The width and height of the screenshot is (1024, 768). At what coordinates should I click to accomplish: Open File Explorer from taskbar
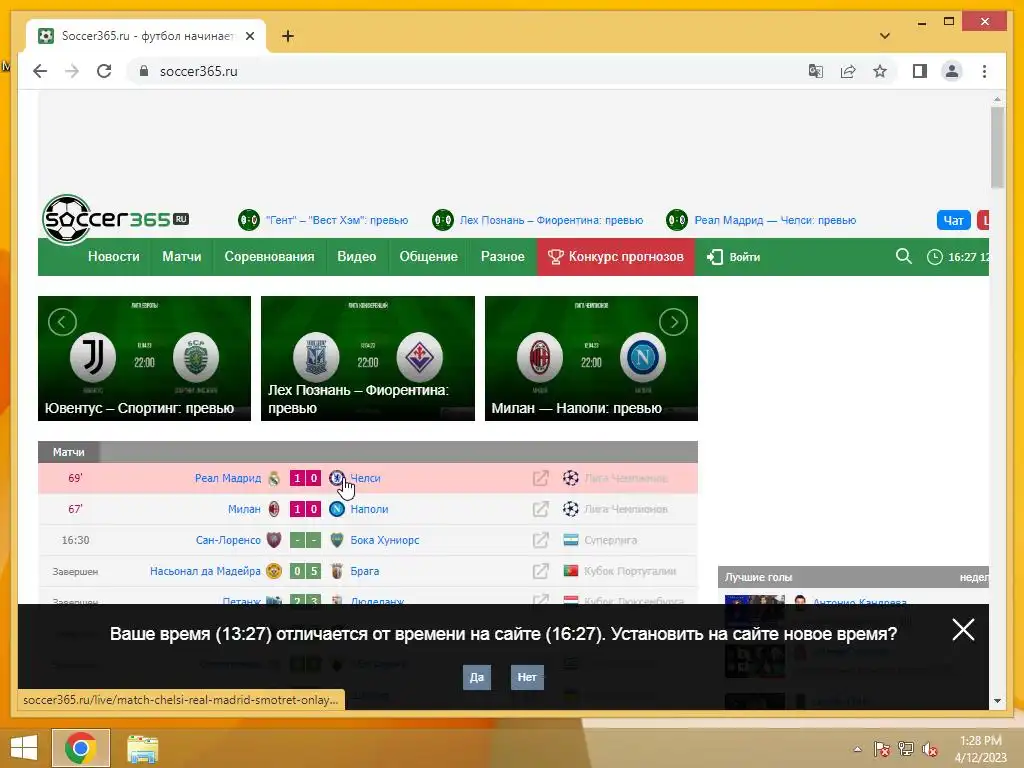[142, 749]
